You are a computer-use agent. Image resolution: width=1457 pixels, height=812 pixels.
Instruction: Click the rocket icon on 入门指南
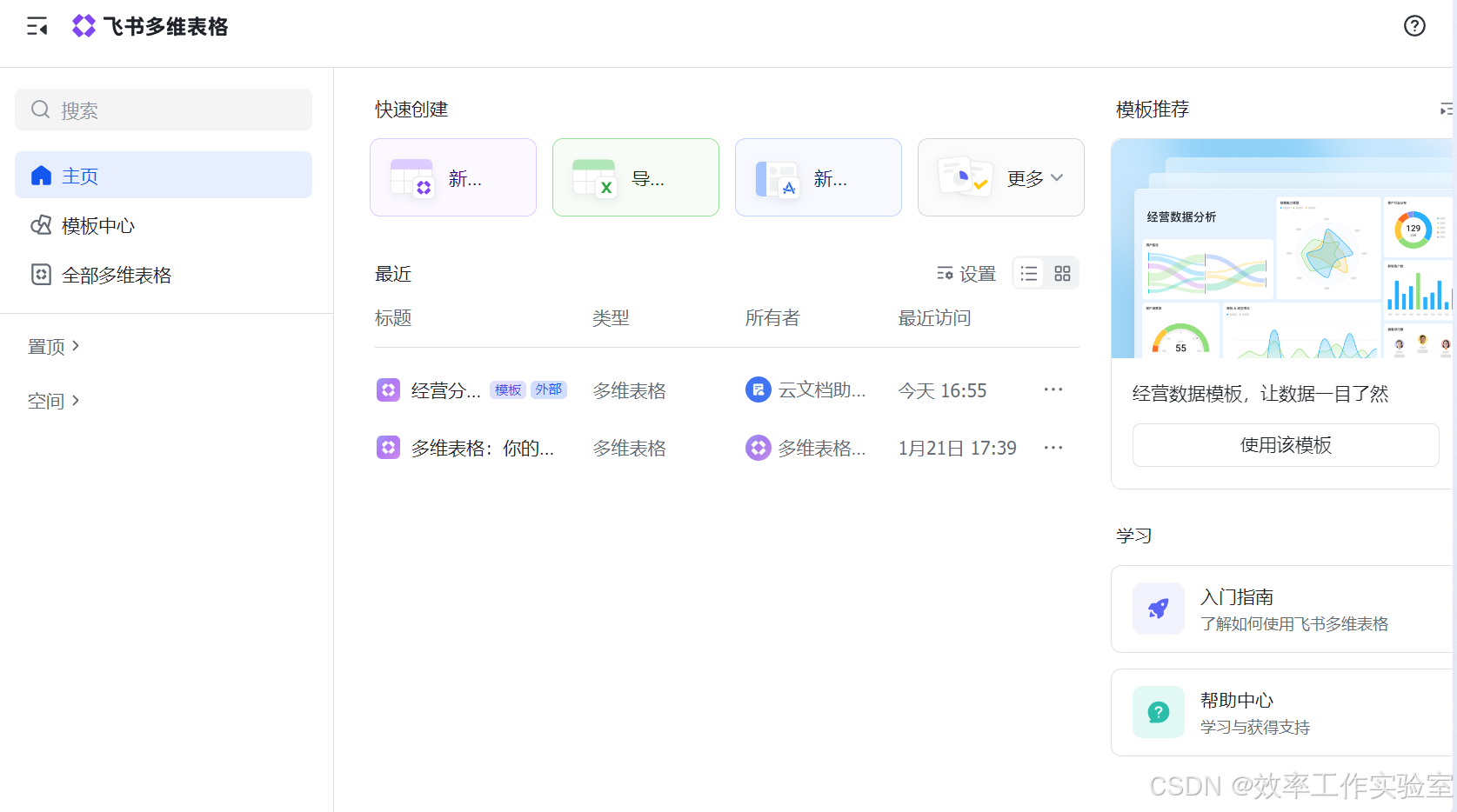1159,609
